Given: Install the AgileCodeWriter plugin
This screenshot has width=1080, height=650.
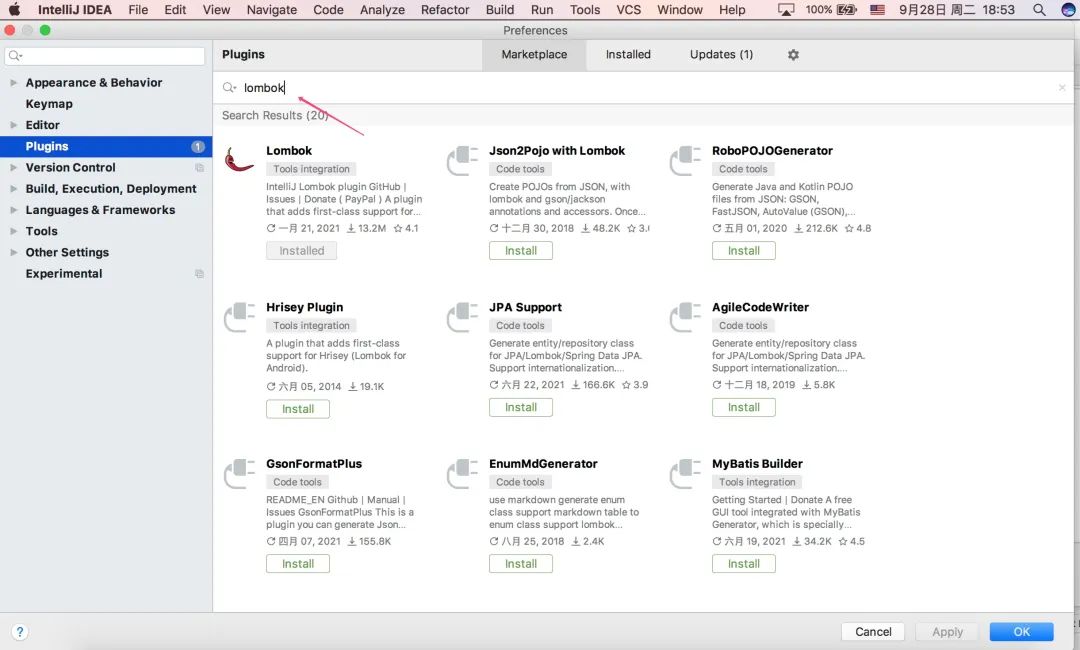Looking at the screenshot, I should 744,408.
